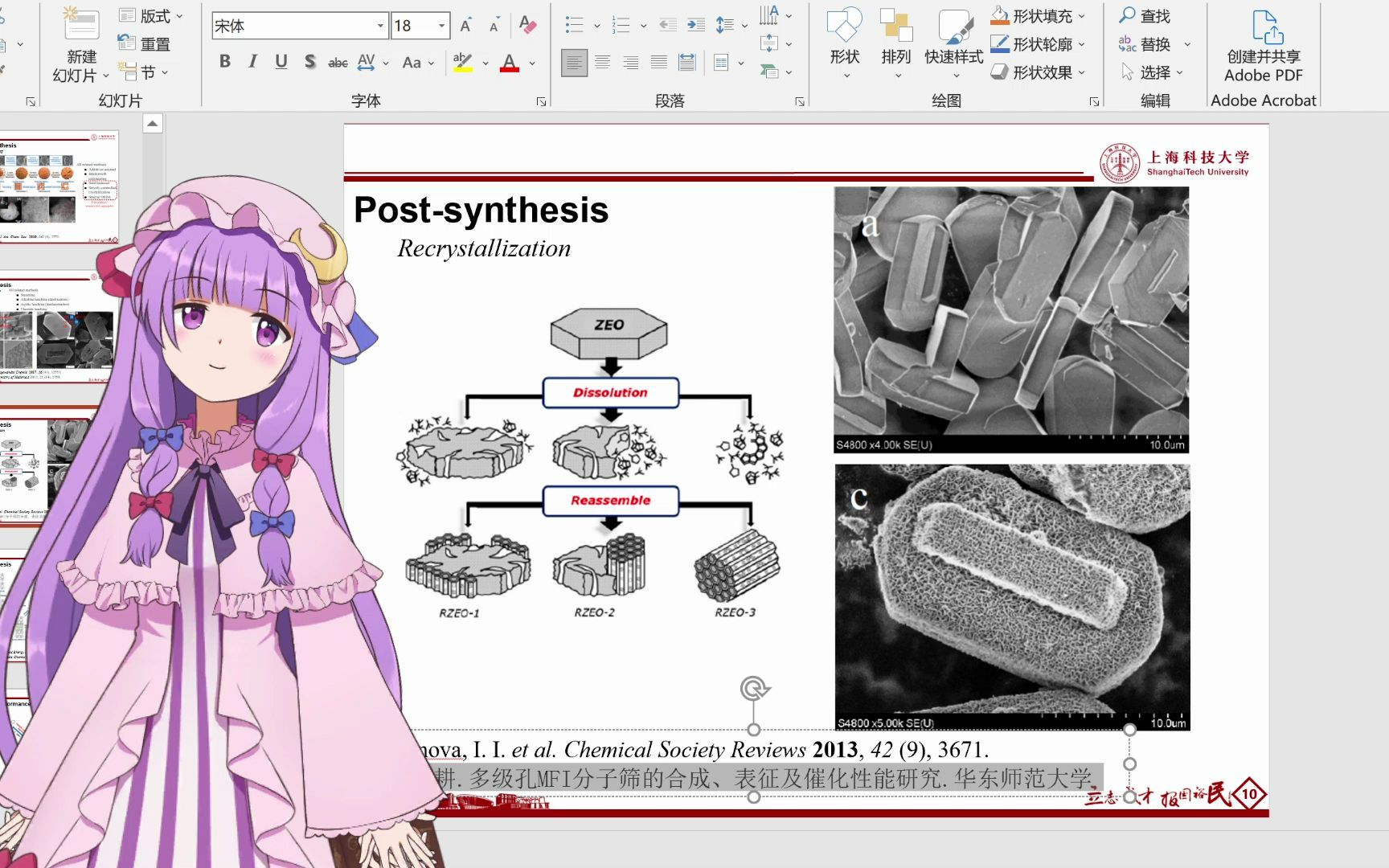1389x868 pixels.
Task: Click Replace (替换) button
Action: pos(1145,44)
